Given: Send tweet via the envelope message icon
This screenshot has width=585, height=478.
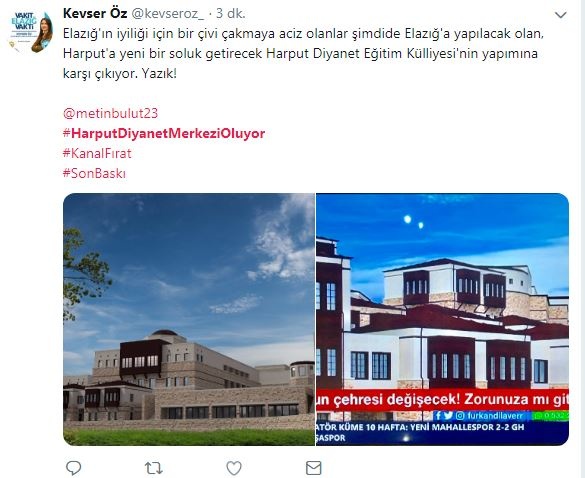Looking at the screenshot, I should click(x=314, y=468).
